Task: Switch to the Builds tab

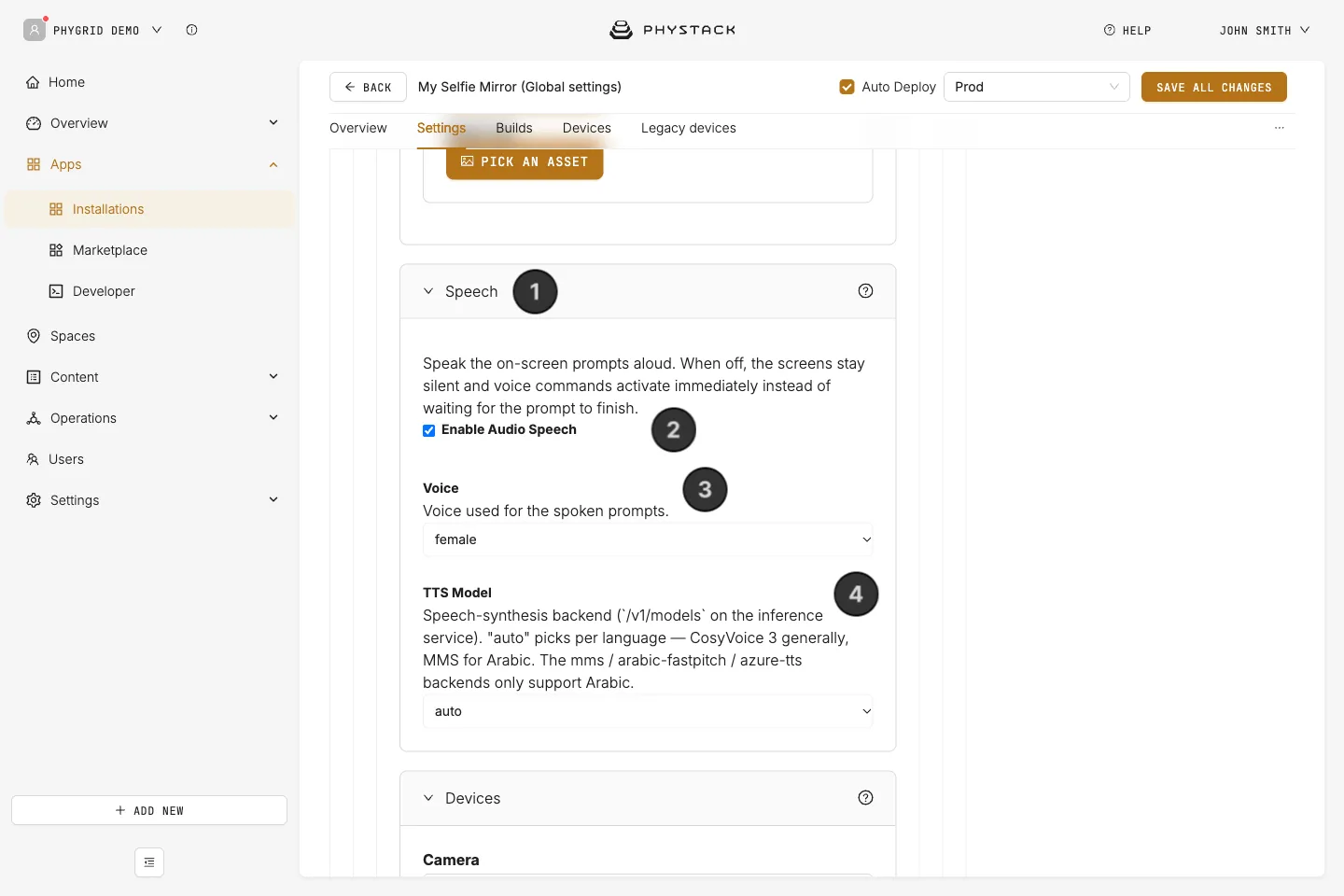Action: point(514,128)
